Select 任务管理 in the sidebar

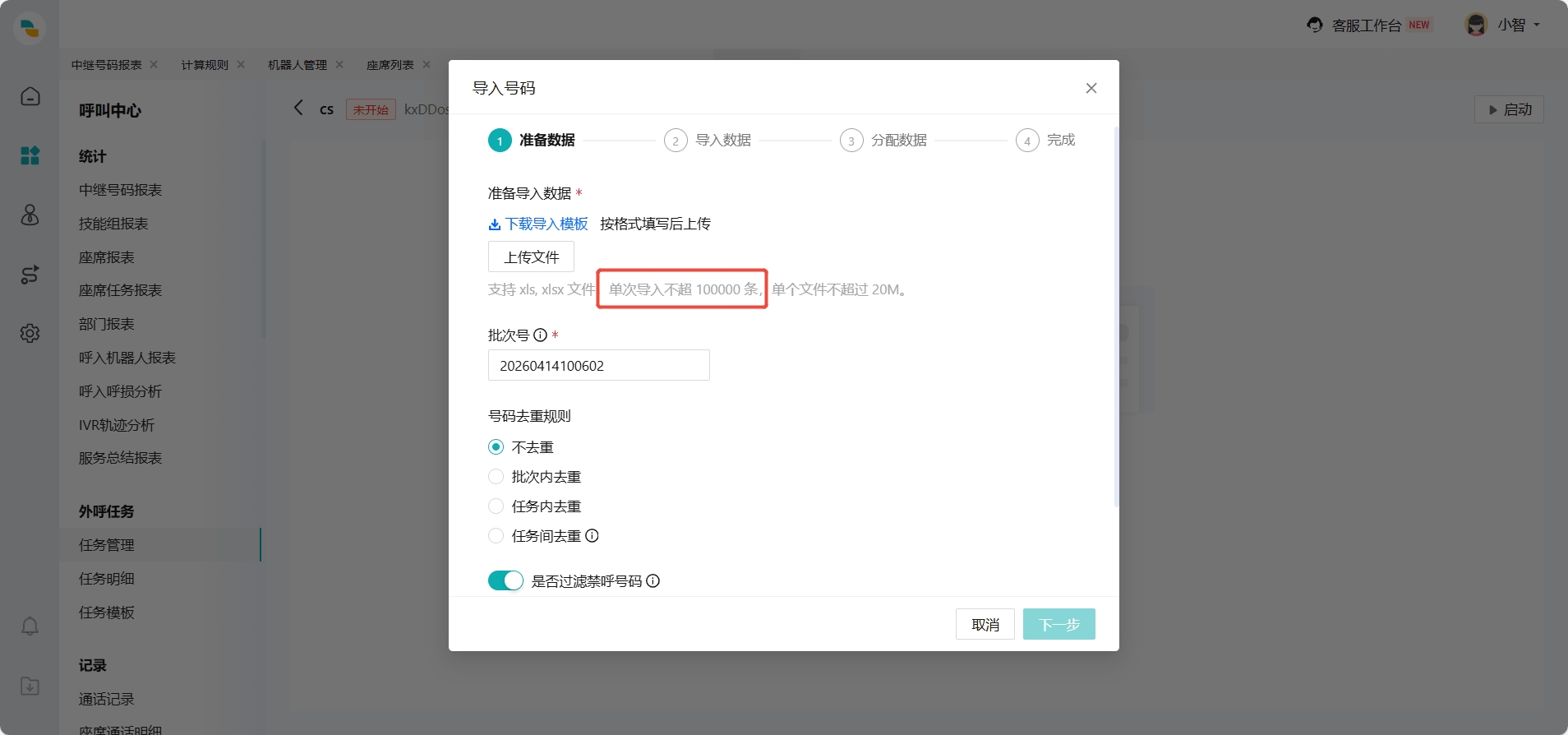tap(160, 545)
